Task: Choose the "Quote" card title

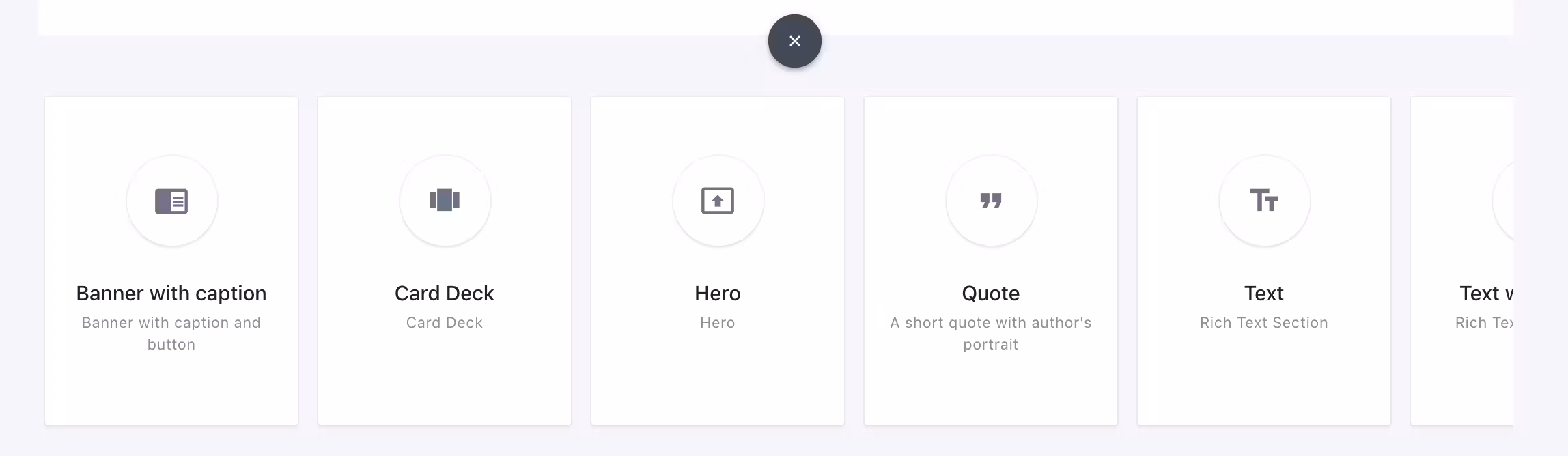Action: pyautogui.click(x=991, y=294)
